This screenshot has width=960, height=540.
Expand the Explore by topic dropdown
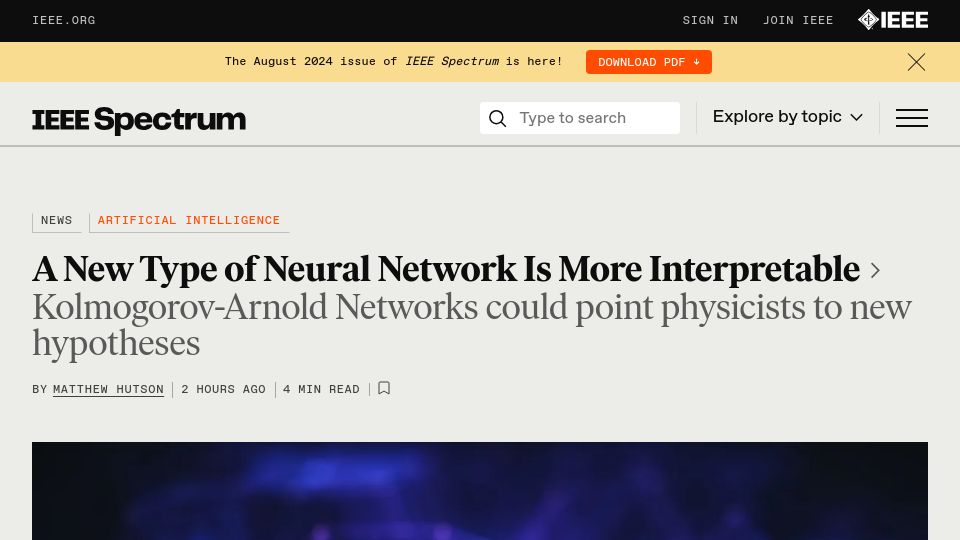click(787, 117)
